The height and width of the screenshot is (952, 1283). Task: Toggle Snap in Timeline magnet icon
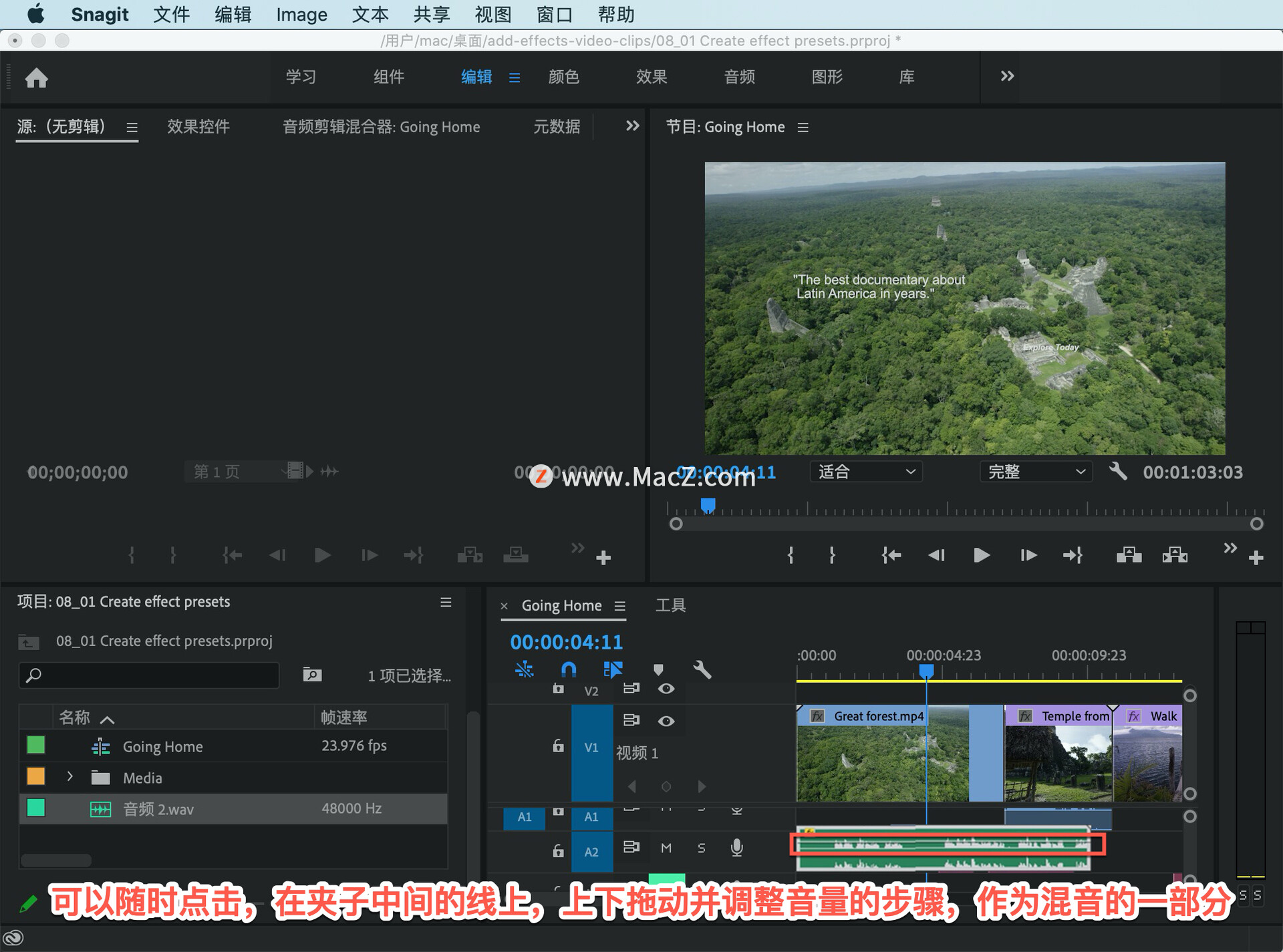pyautogui.click(x=568, y=669)
